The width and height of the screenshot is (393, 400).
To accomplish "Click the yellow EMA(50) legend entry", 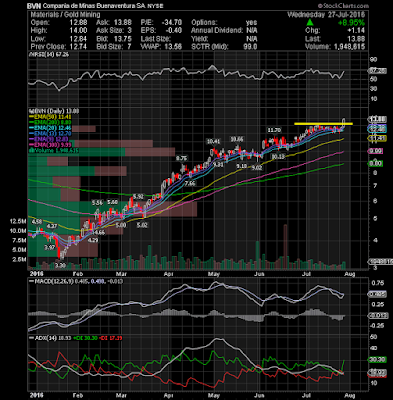I will pos(50,117).
